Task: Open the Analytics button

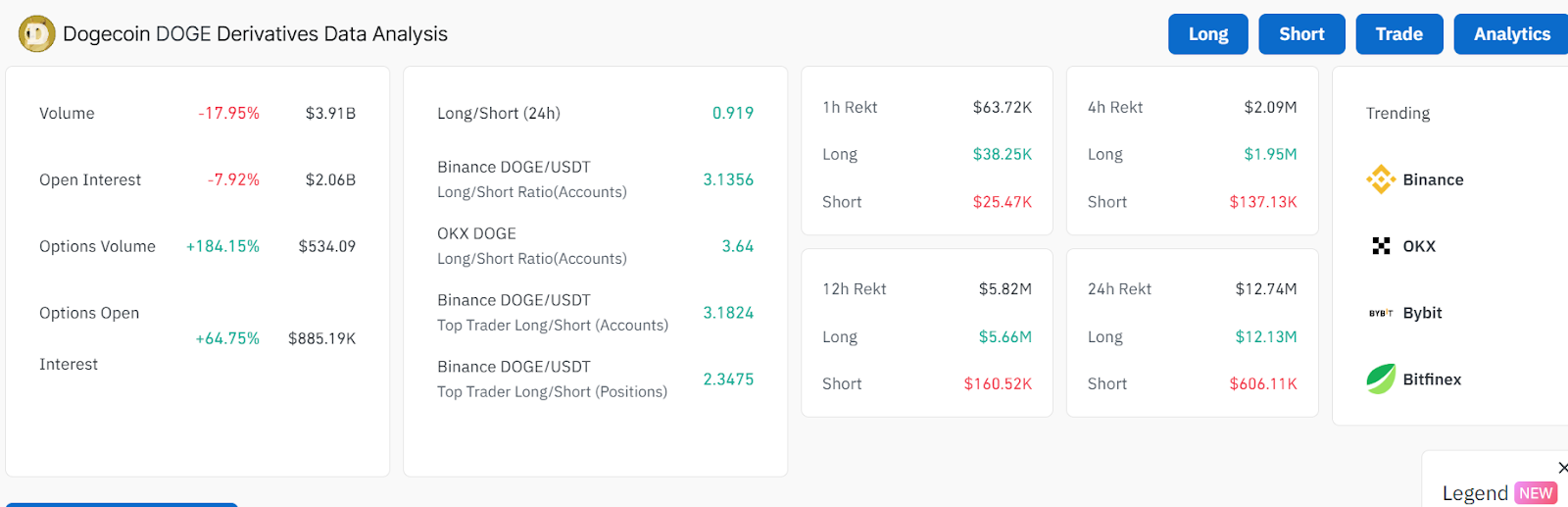Action: point(1511,34)
